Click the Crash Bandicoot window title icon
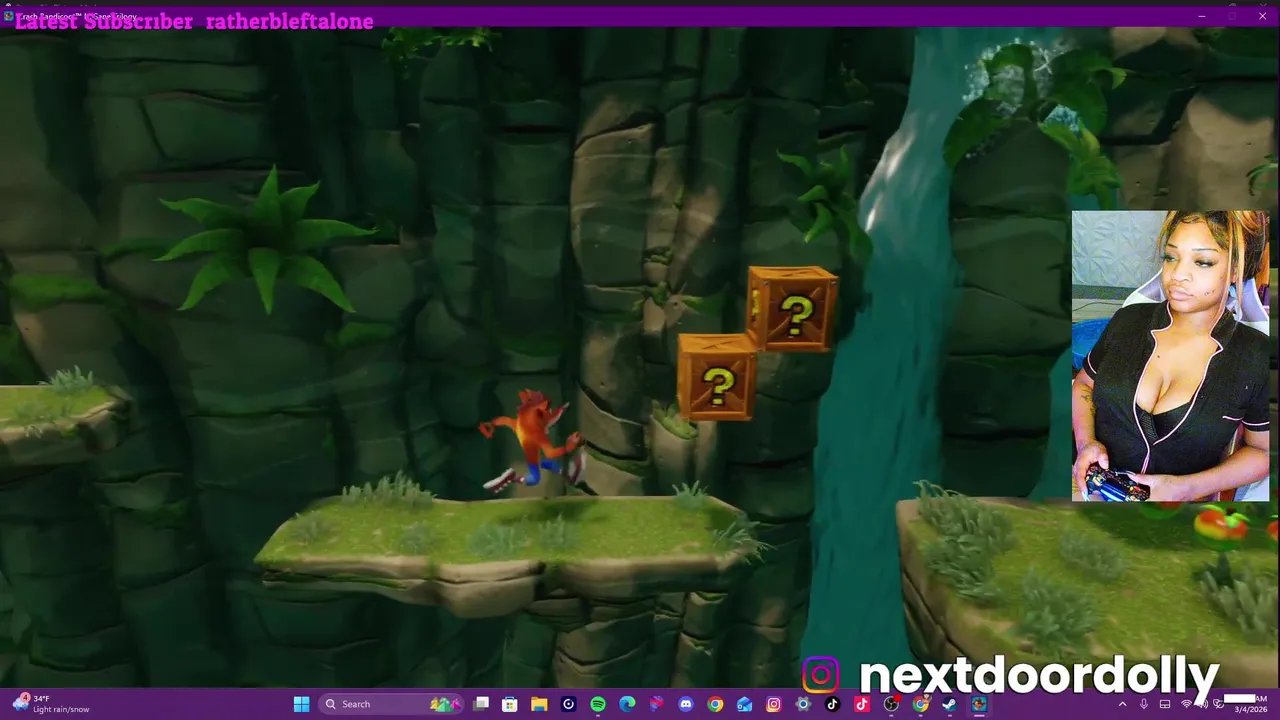Screen dimensions: 1280x720 [x=9, y=16]
